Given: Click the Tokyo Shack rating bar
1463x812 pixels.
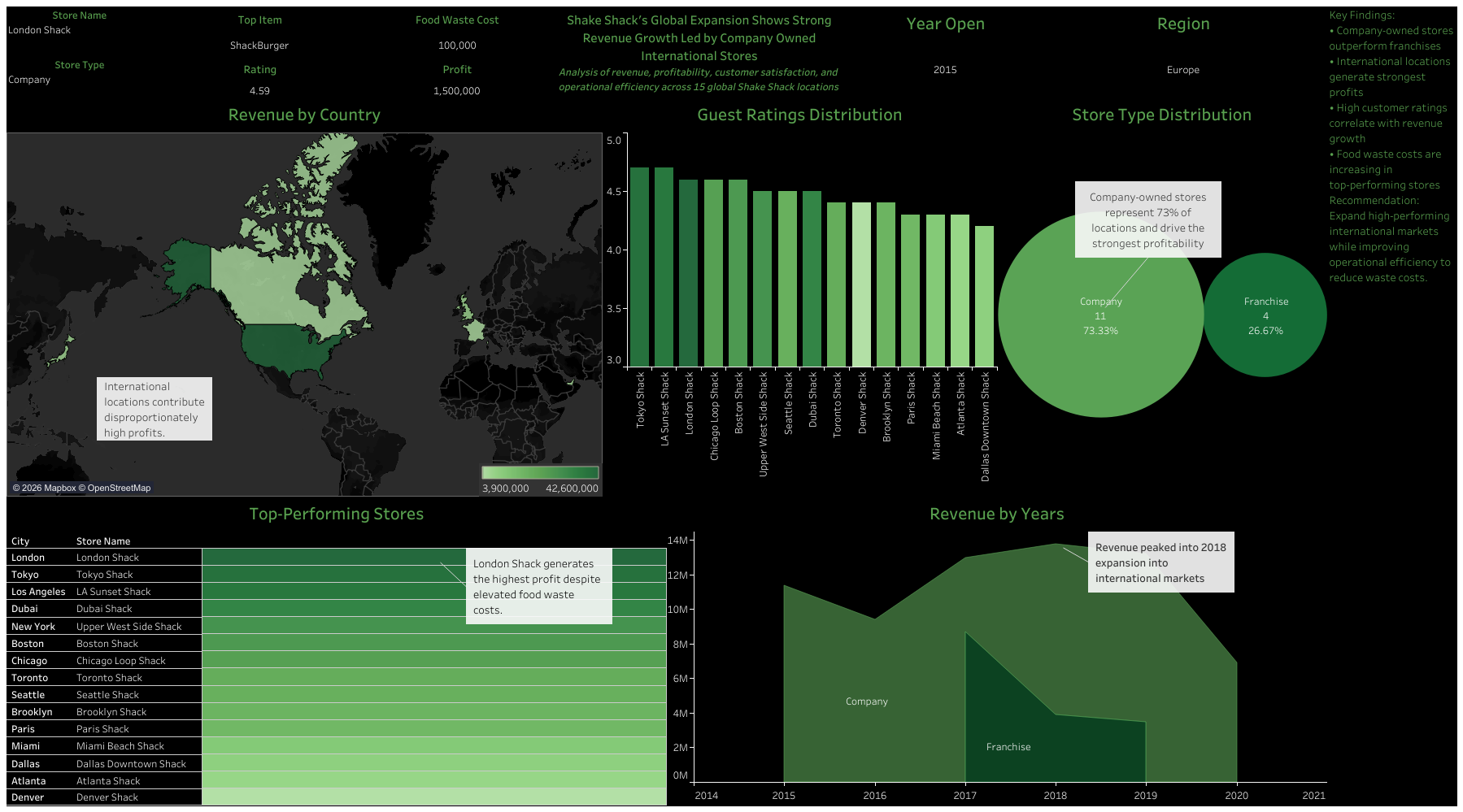Looking at the screenshot, I should click(x=639, y=267).
